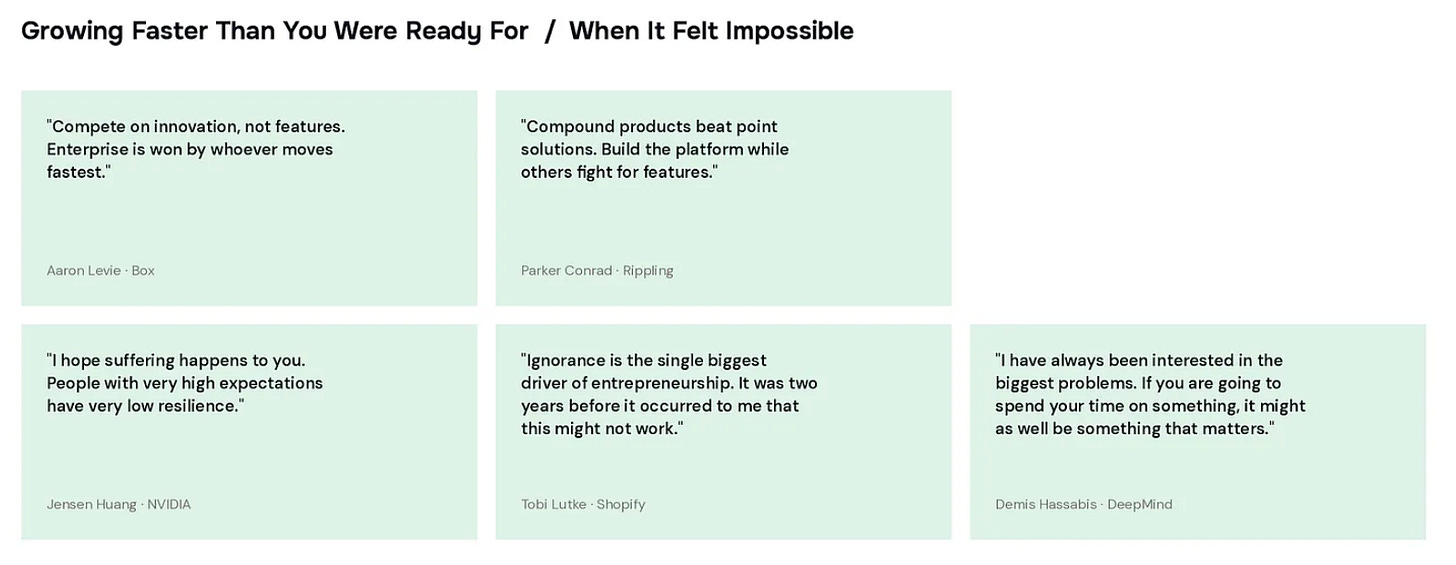Open the Jensen Huang author name
Screen dimensions: 1456x565
pos(91,505)
